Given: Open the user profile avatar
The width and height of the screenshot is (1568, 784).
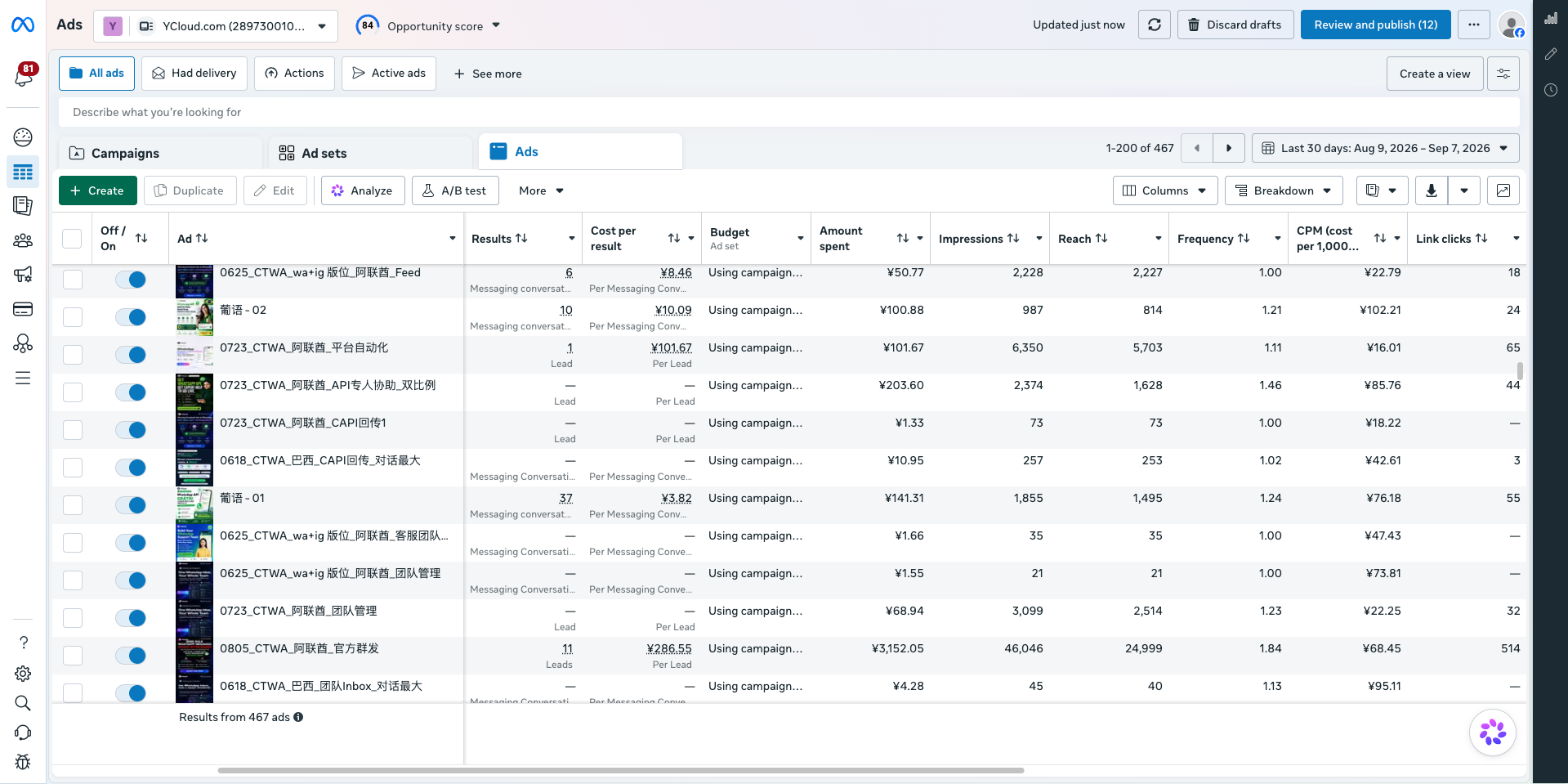Looking at the screenshot, I should coord(1512,25).
